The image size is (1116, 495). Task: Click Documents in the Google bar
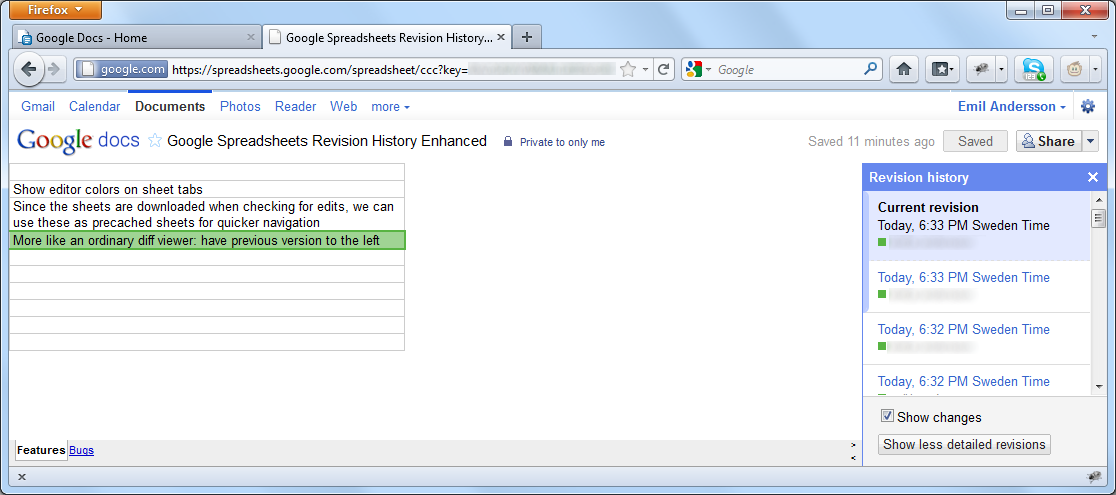(x=170, y=106)
